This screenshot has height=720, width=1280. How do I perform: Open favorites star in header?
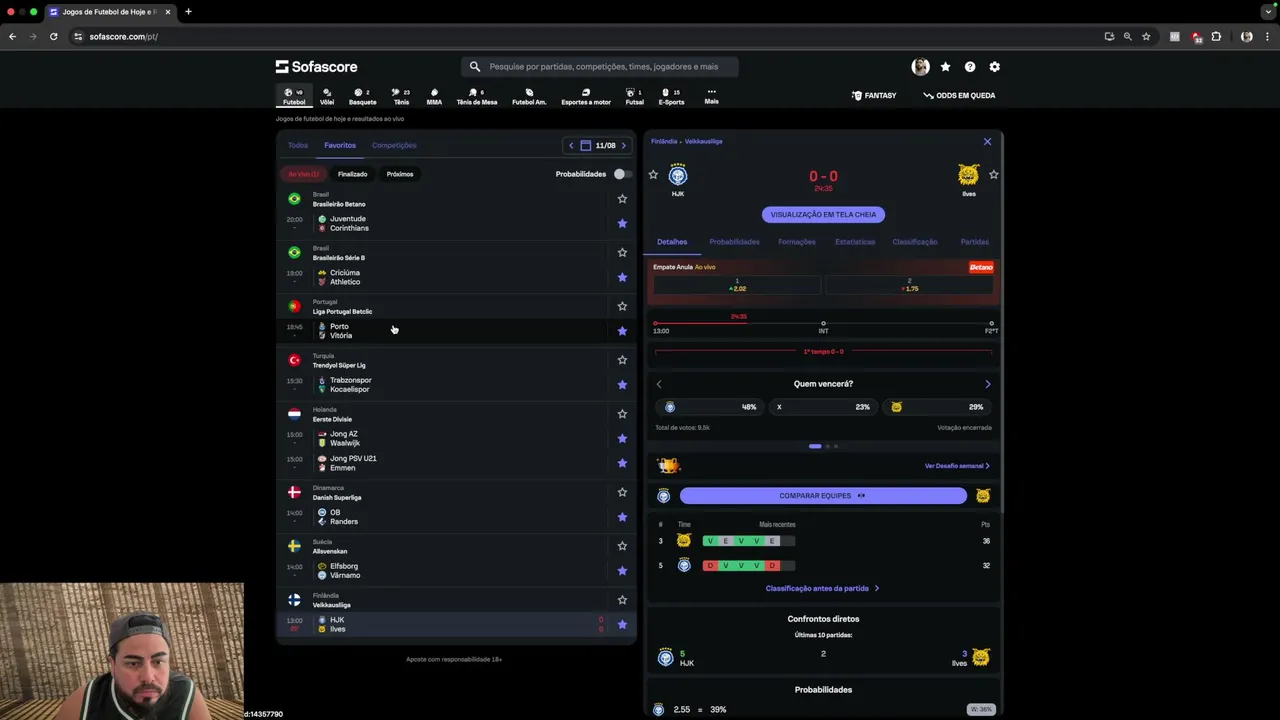(x=945, y=67)
